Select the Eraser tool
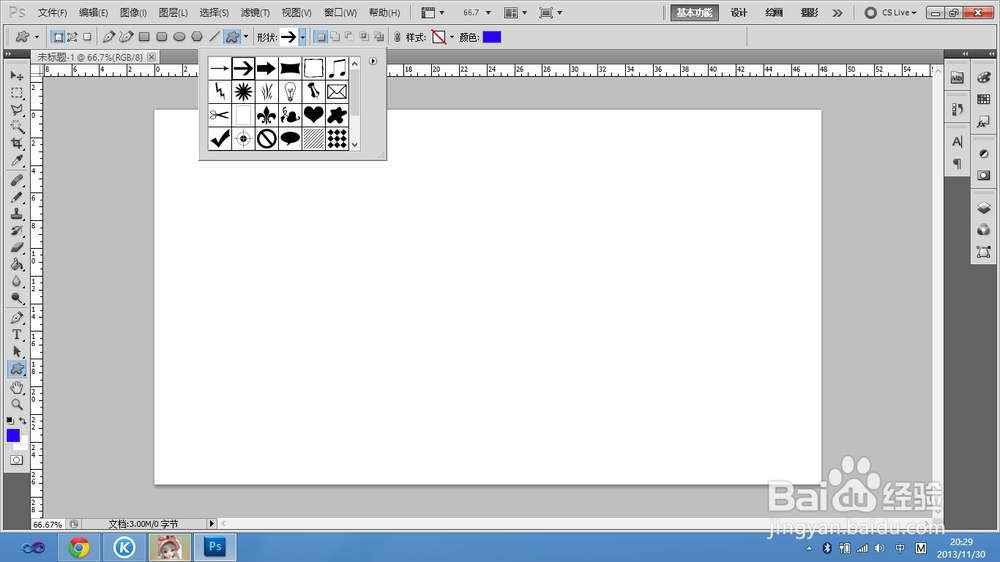Screen dimensions: 1000x562 pos(17,248)
